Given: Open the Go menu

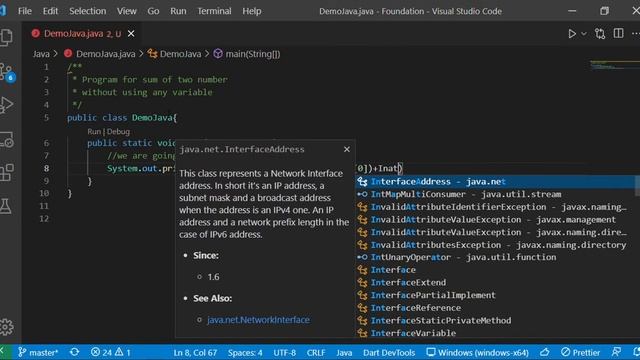Looking at the screenshot, I should tap(153, 11).
